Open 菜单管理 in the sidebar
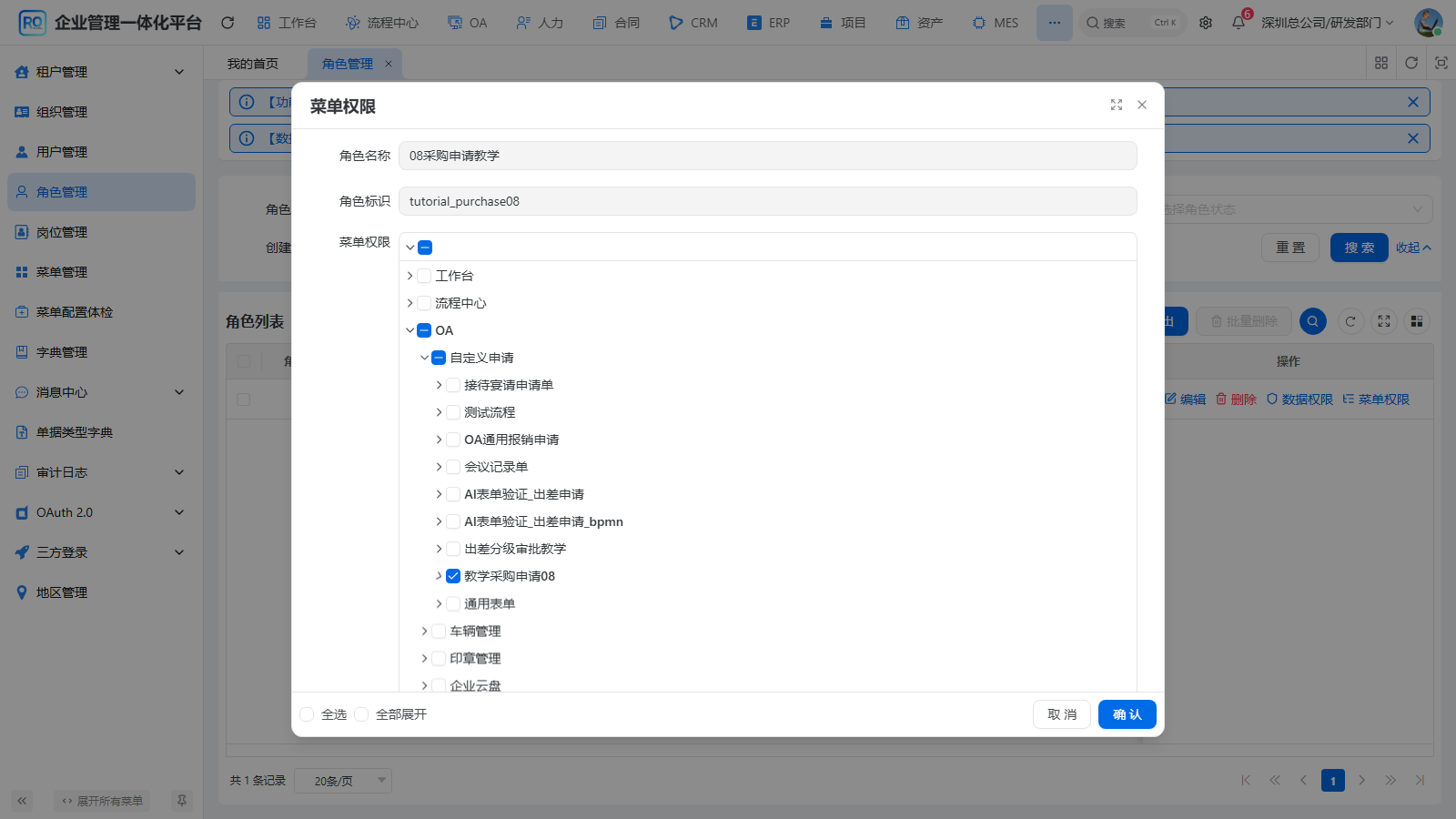Viewport: 1456px width, 819px height. (101, 272)
